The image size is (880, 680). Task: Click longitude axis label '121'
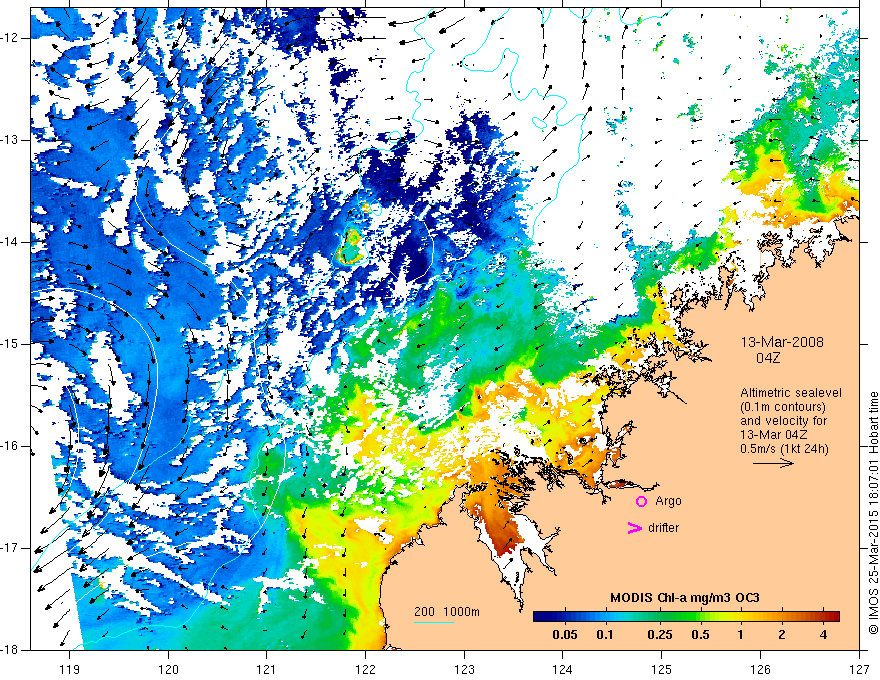point(266,669)
